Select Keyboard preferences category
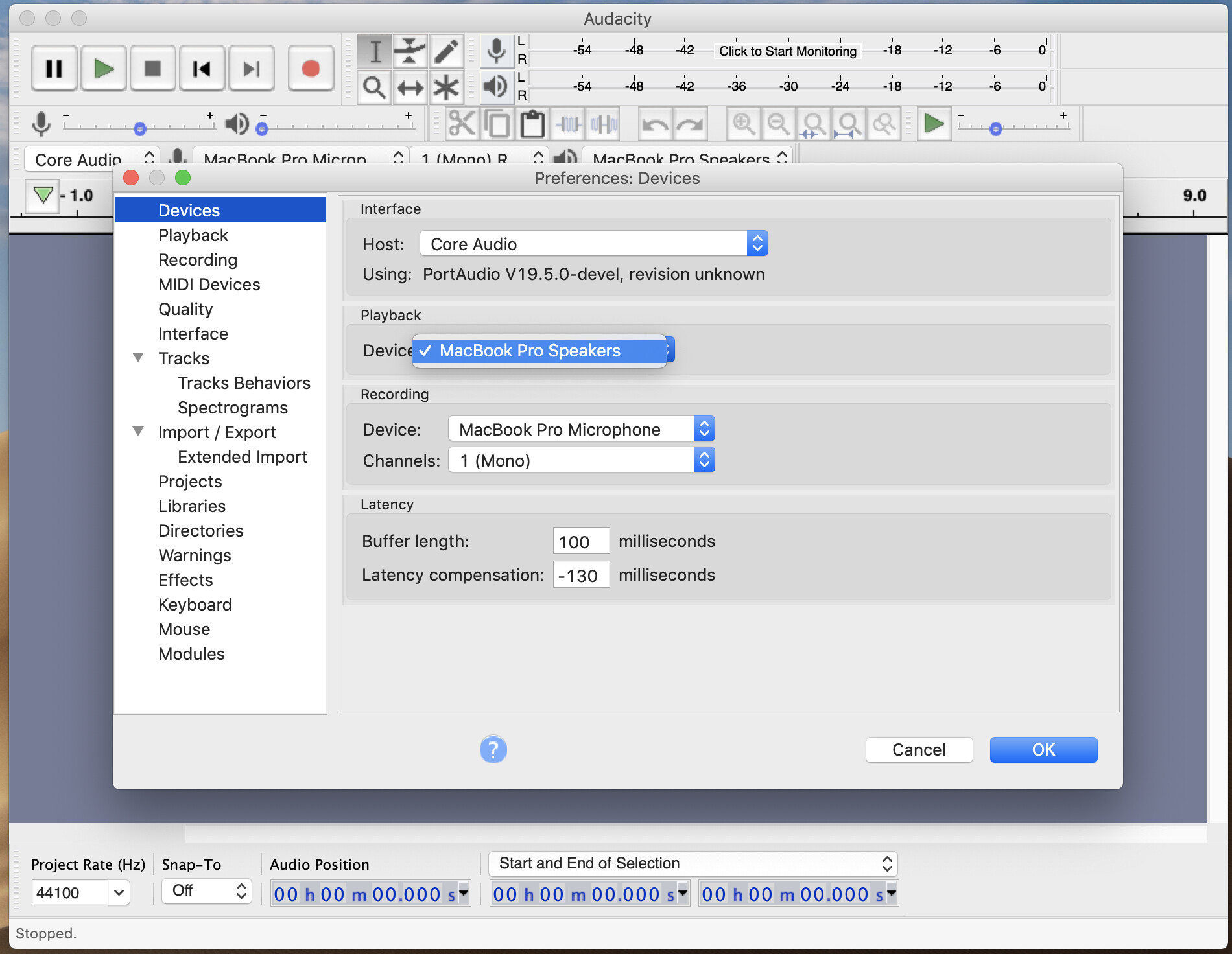This screenshot has width=1232, height=954. [195, 604]
